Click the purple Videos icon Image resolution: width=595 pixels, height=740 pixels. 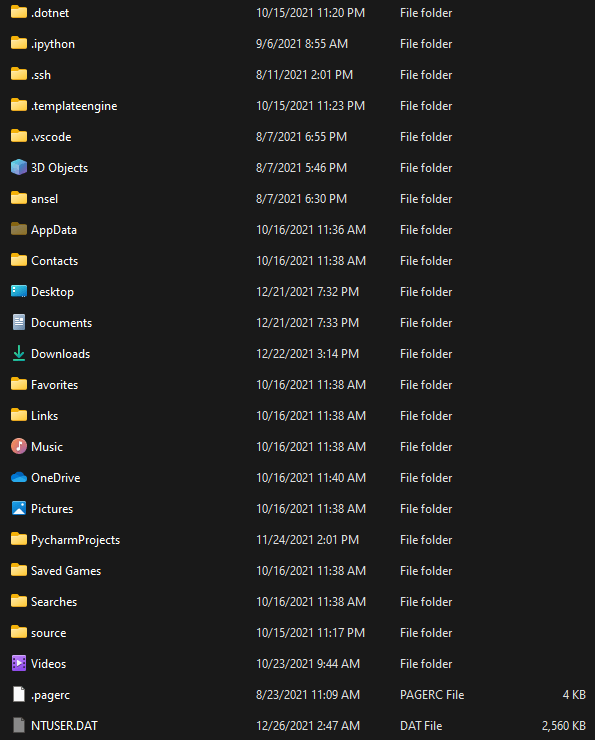tap(19, 664)
